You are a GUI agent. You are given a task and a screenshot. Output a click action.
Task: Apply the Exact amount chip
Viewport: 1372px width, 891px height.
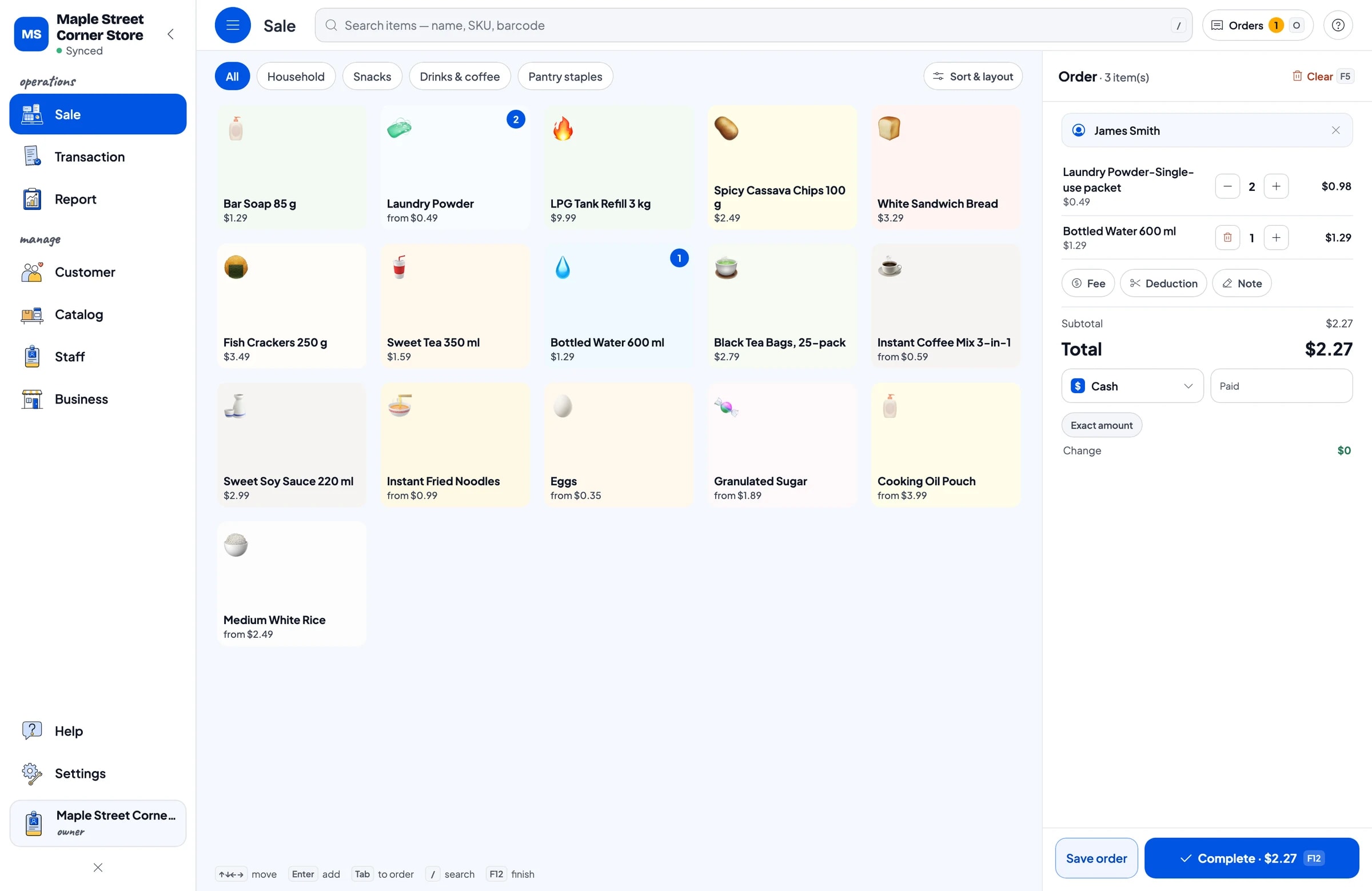(x=1101, y=425)
